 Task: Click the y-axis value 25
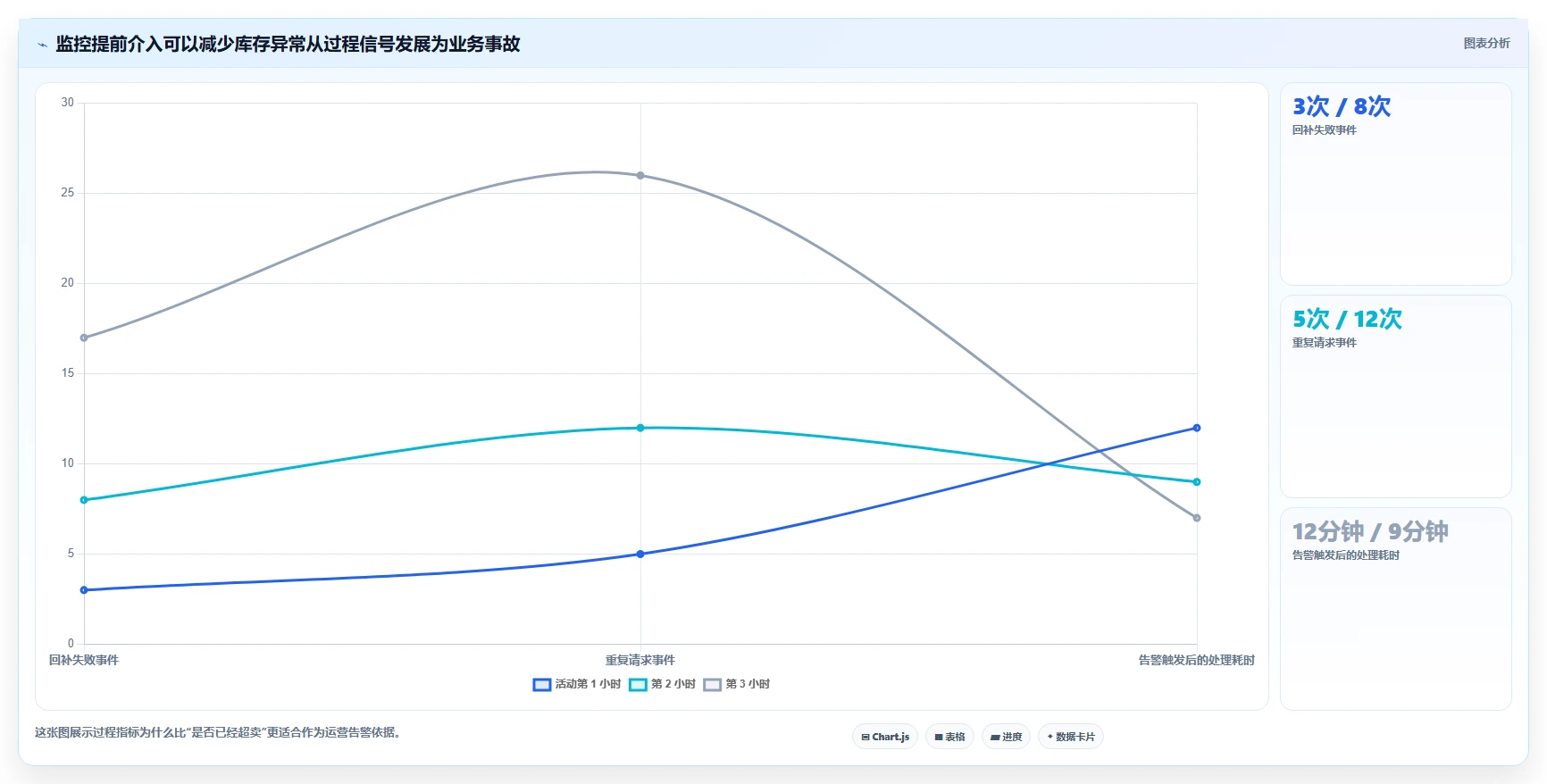[68, 193]
